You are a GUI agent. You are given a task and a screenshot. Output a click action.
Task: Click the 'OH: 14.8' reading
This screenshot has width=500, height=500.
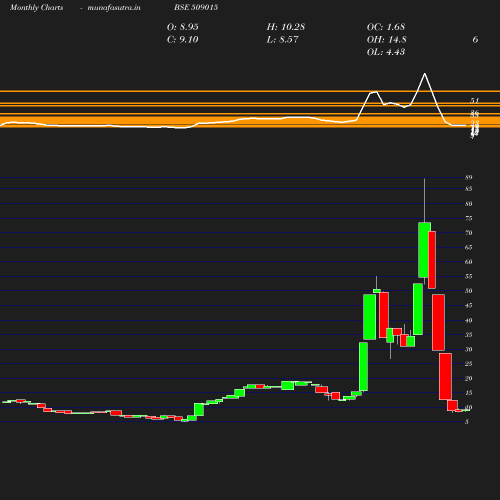tap(387, 40)
